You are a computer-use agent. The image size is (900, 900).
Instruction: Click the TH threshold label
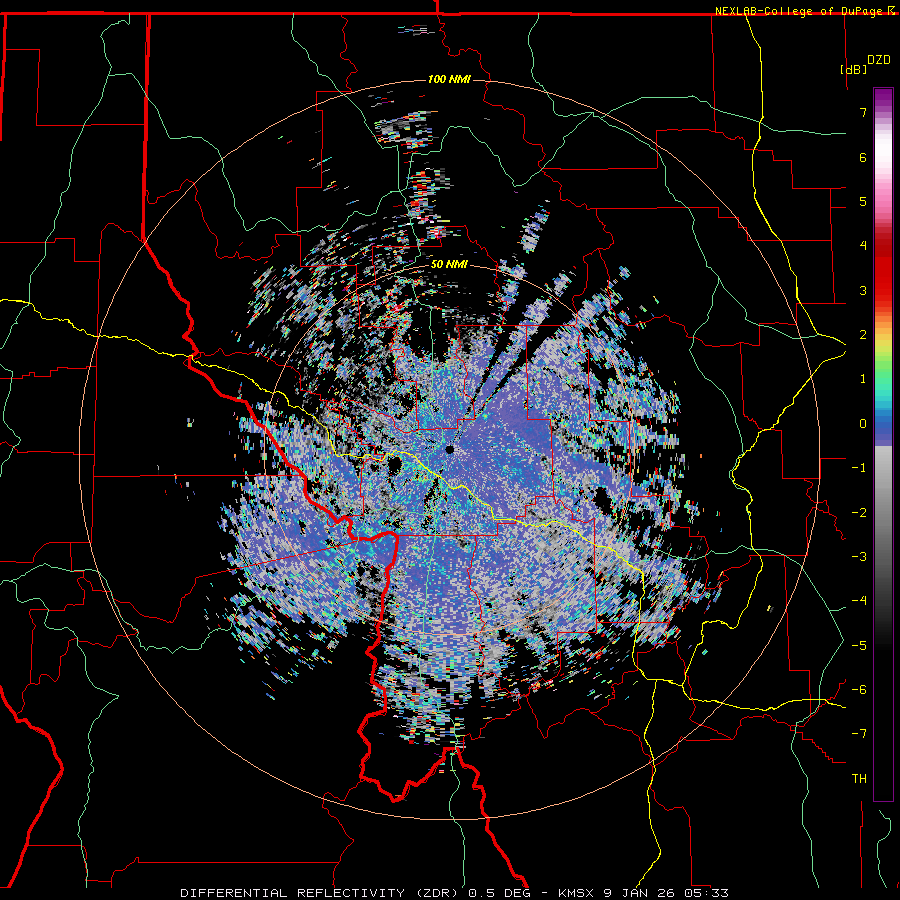pyautogui.click(x=859, y=779)
